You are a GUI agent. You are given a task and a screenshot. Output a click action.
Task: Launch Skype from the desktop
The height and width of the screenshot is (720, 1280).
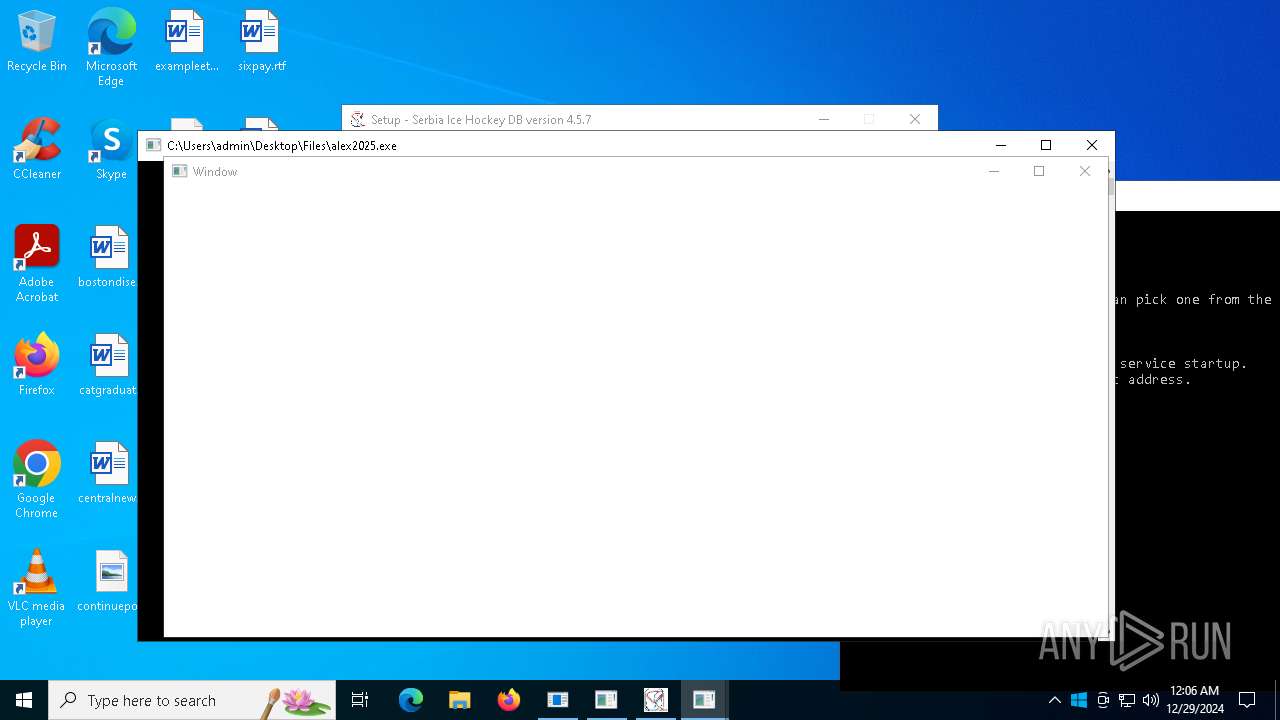[x=111, y=149]
